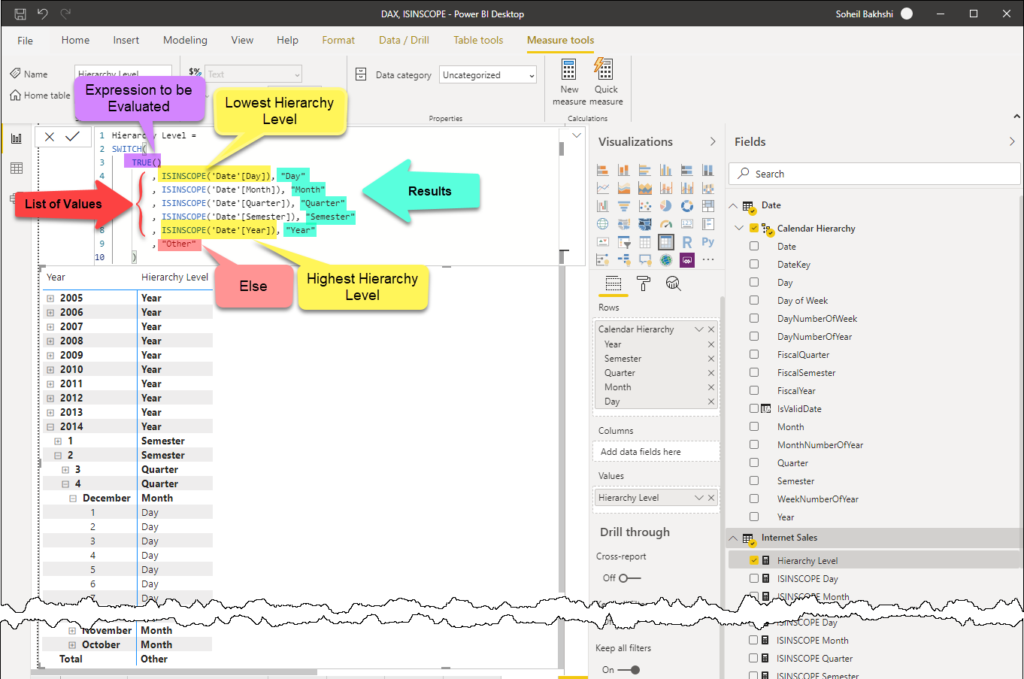Check the Day of Week field checkbox
1024x679 pixels.
754,300
